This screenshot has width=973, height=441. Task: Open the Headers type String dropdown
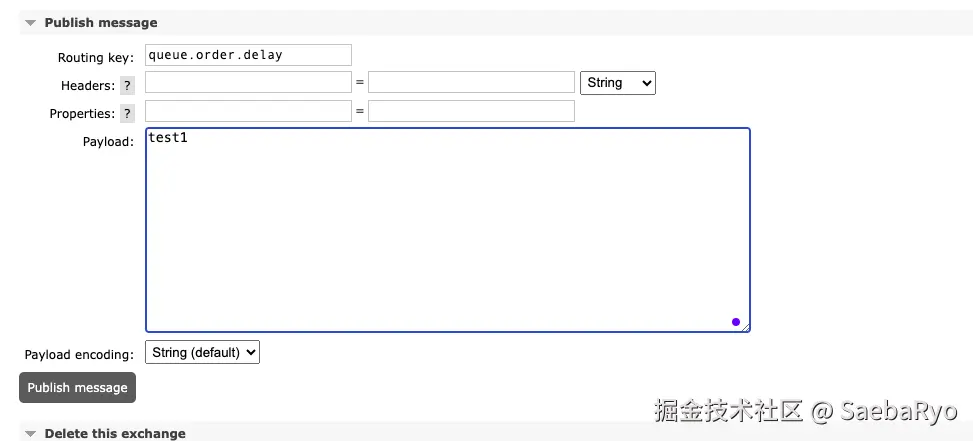[617, 83]
